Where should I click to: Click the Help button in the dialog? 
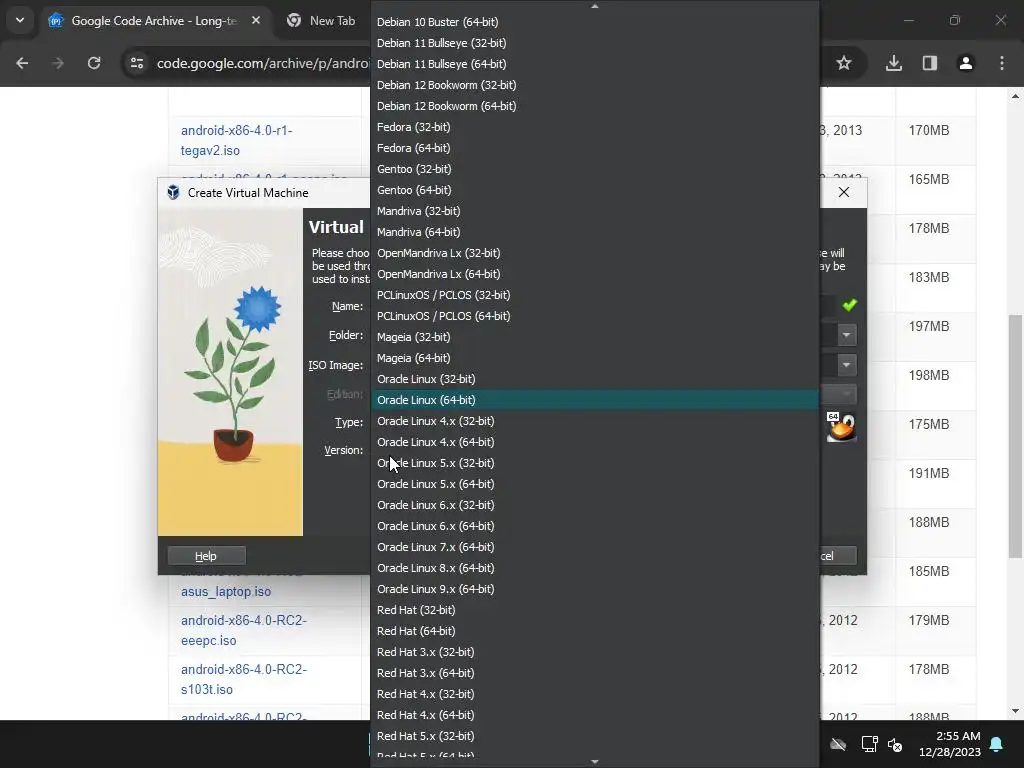tap(206, 556)
